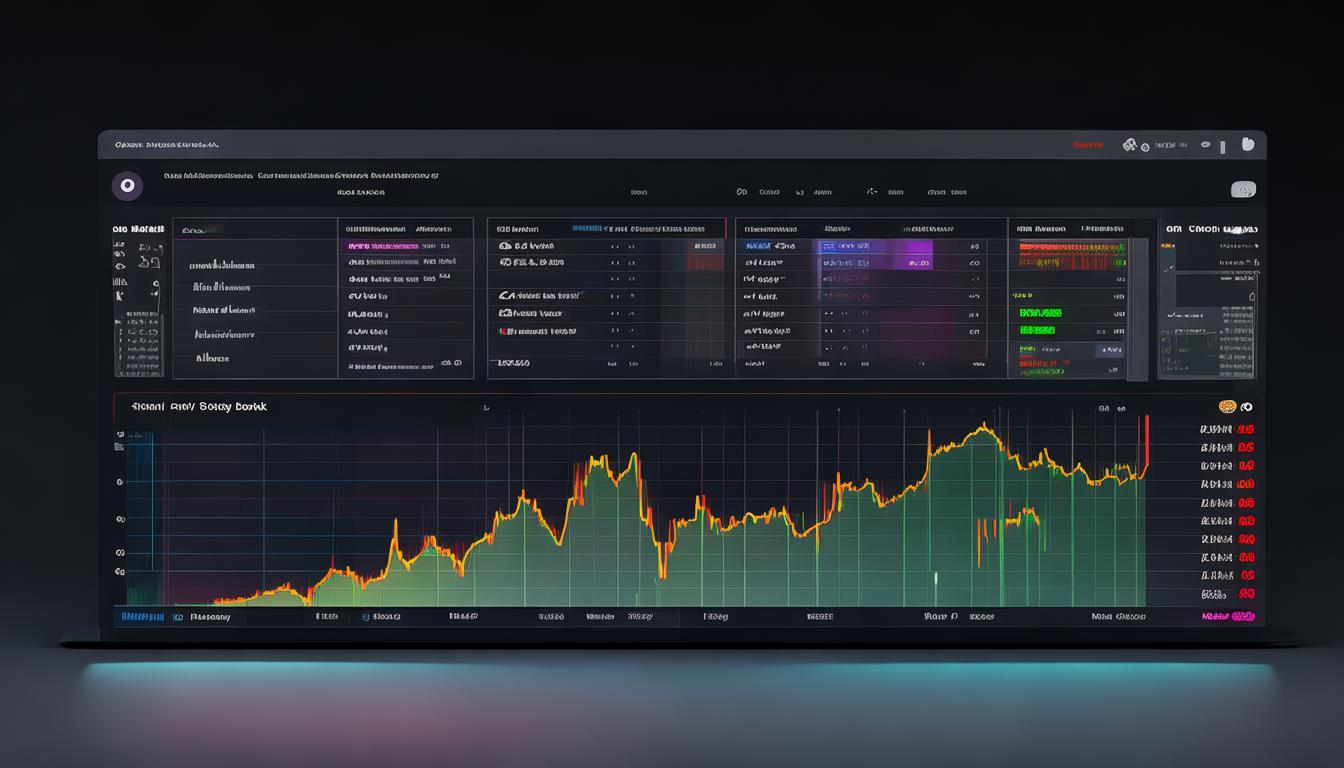
Task: Click the eye icon in the top bar
Action: tap(1206, 145)
